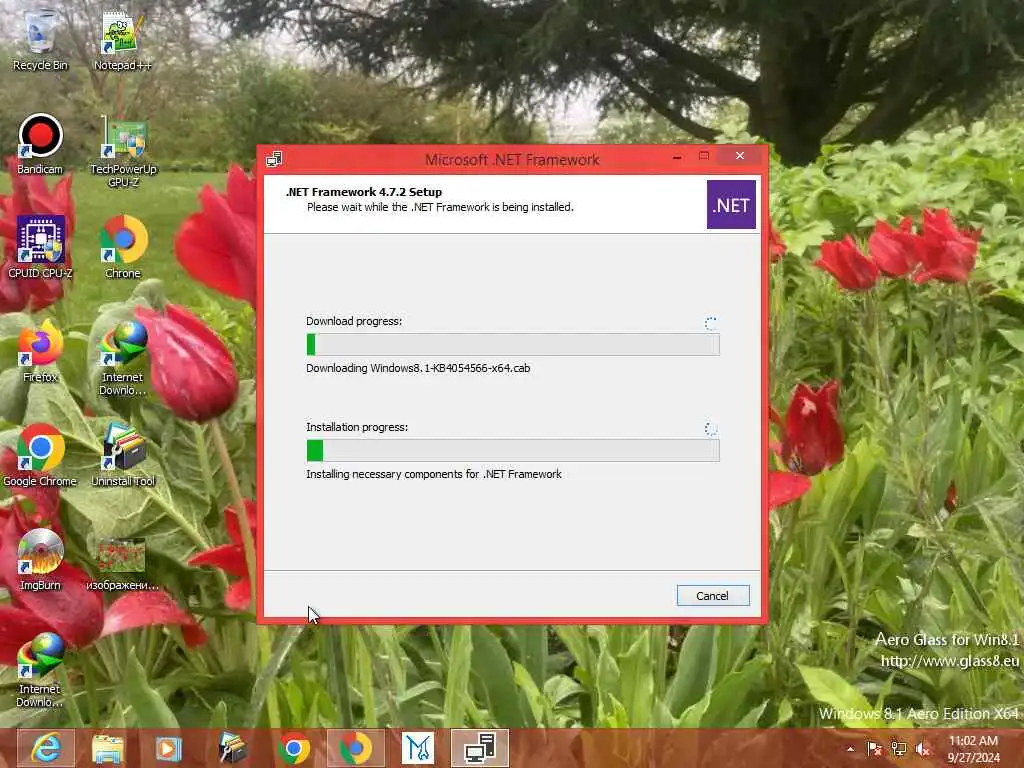Open the Action Center flag tray icon
Screen dimensions: 1024x768
(x=874, y=749)
